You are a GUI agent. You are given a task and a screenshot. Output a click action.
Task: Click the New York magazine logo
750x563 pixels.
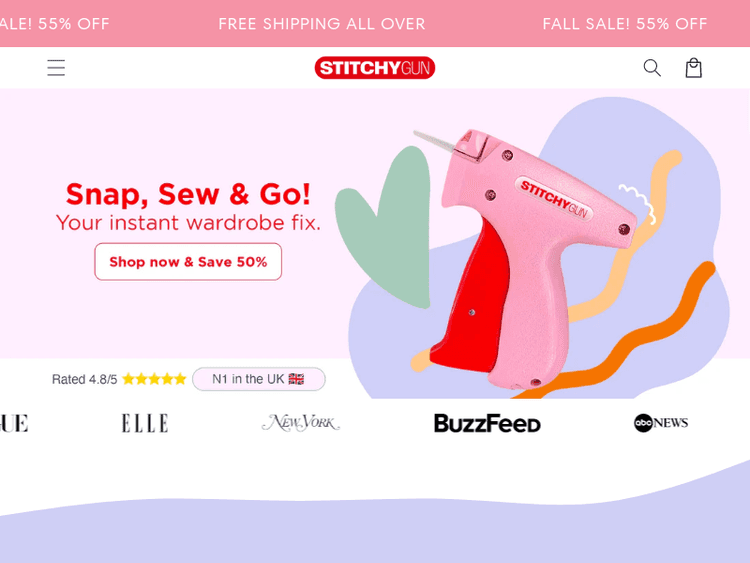(x=301, y=423)
